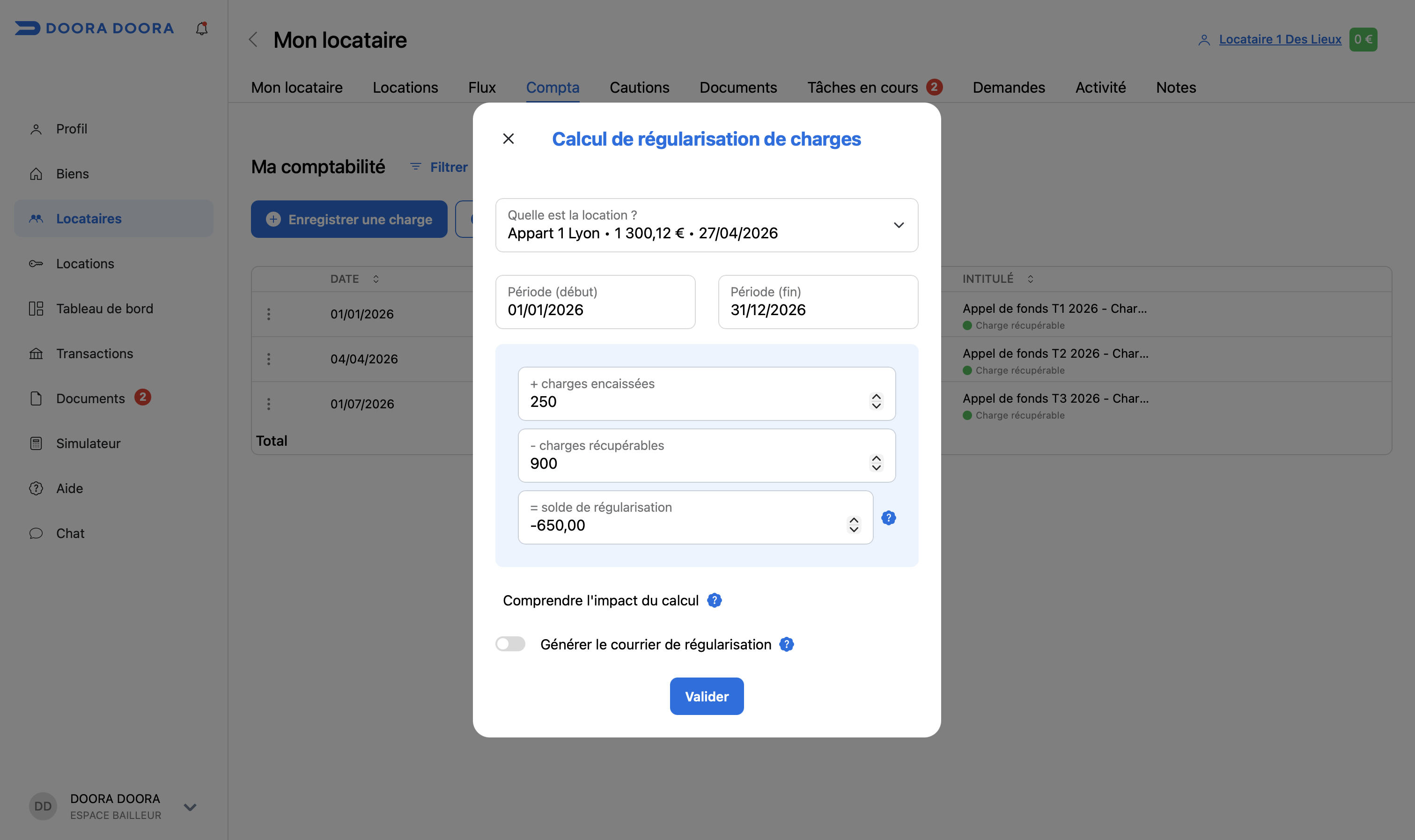Click the Période (début) date field
Screen dimensions: 1415x840
[595, 302]
